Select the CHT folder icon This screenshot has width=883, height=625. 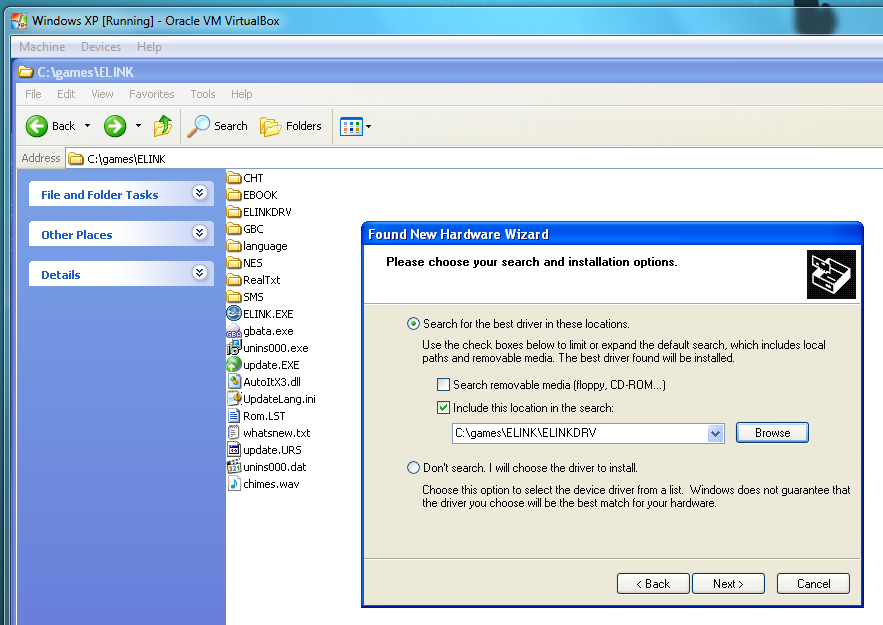(x=234, y=178)
